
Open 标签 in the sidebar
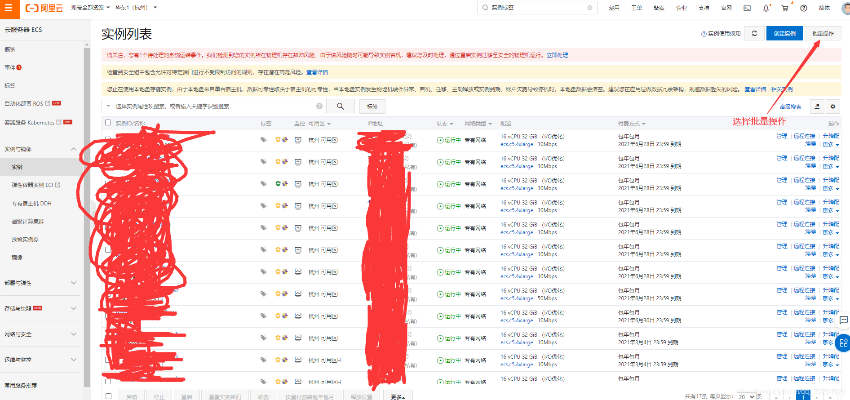click(x=10, y=86)
